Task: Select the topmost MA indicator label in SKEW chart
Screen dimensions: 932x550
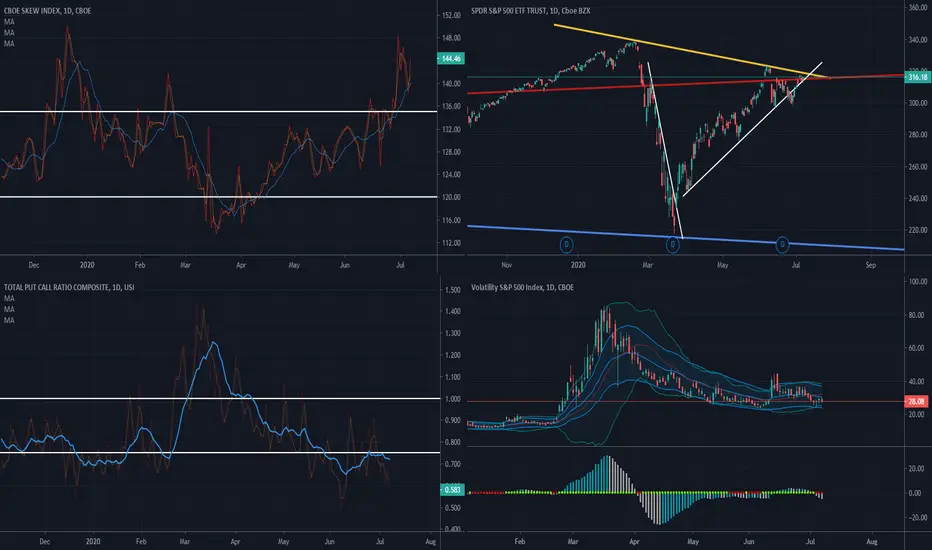Action: coord(9,21)
